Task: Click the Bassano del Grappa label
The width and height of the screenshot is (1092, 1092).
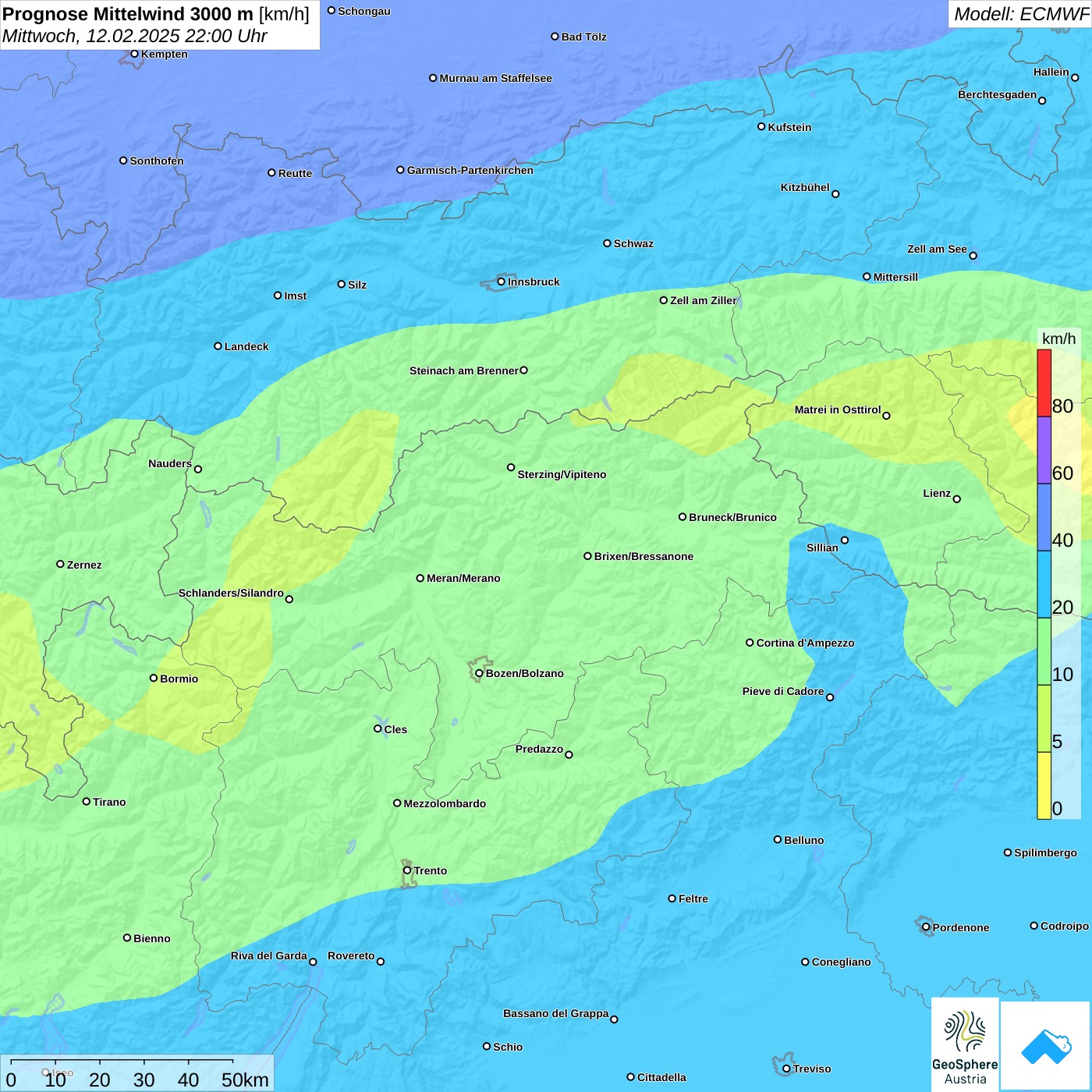Action: coord(556,1013)
